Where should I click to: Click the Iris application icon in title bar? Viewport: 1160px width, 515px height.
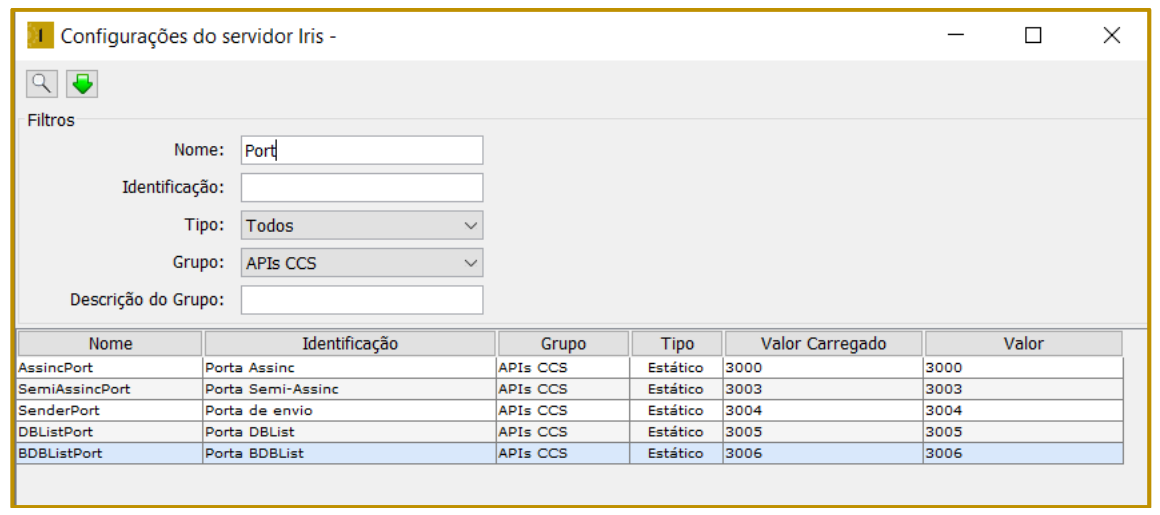[39, 36]
